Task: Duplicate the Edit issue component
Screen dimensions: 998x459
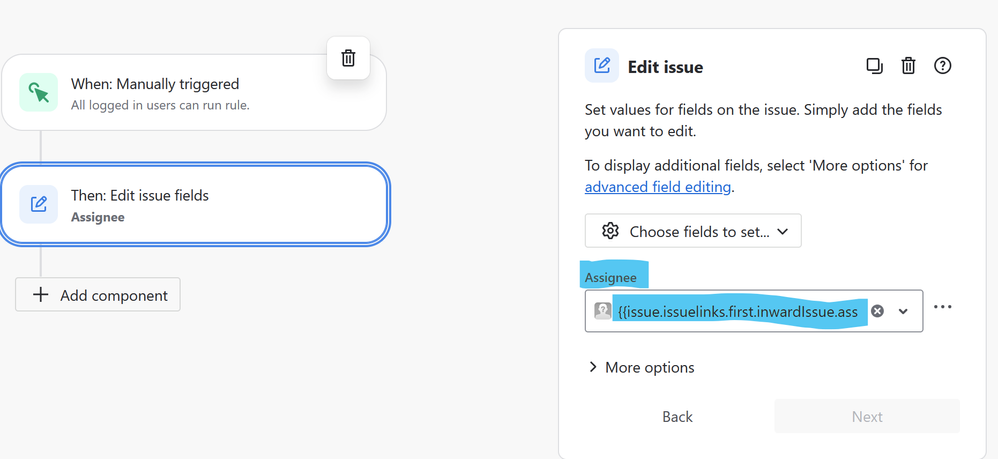Action: click(874, 66)
